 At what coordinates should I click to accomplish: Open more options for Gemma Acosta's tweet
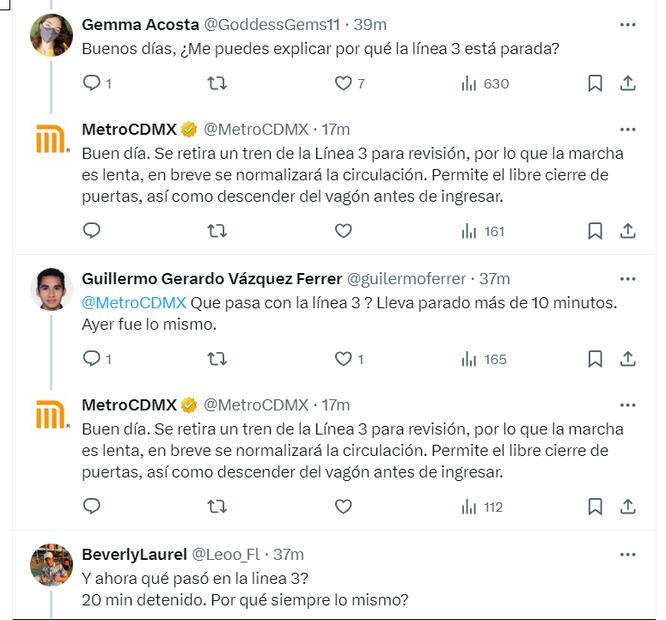pyautogui.click(x=628, y=23)
